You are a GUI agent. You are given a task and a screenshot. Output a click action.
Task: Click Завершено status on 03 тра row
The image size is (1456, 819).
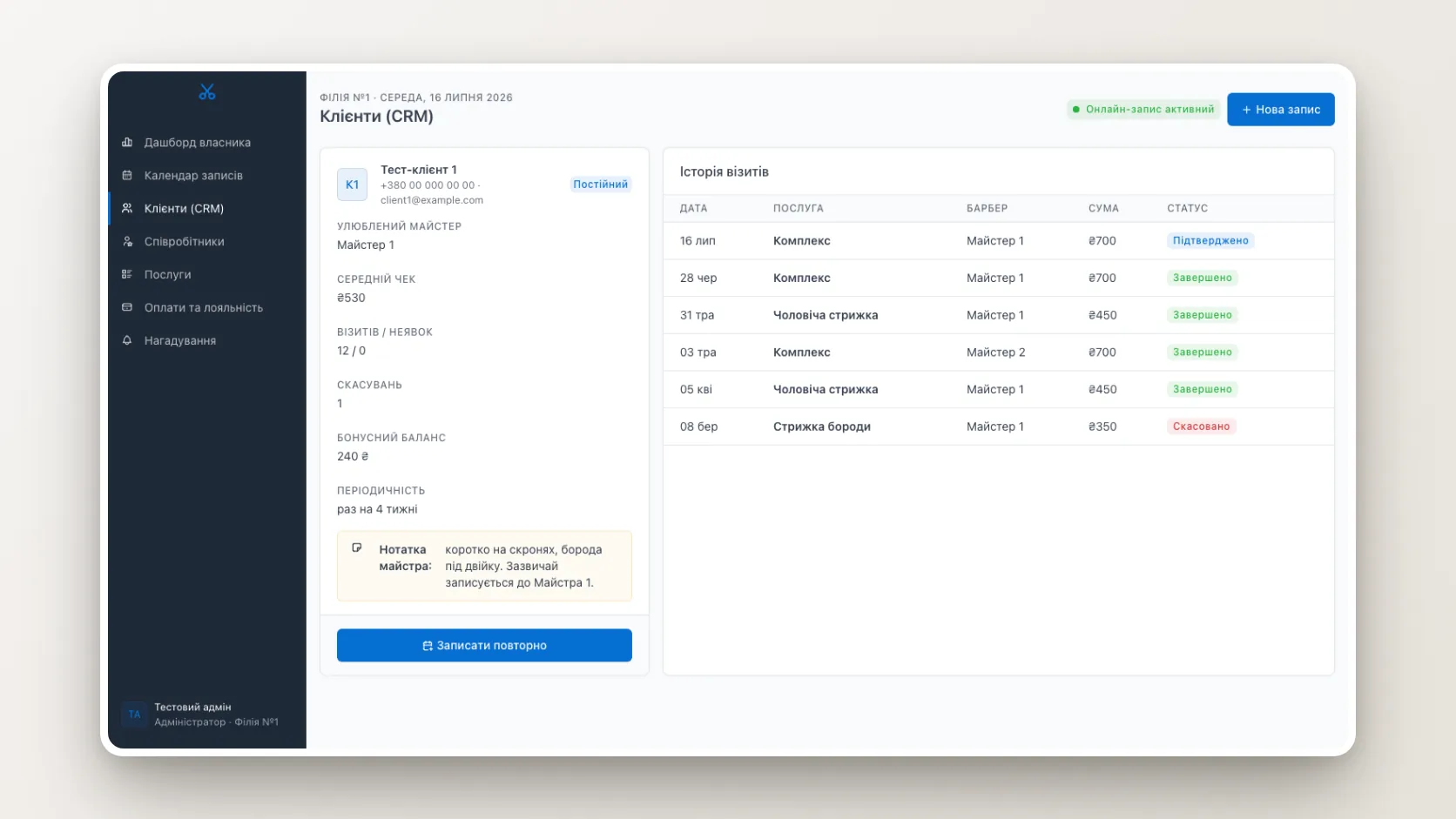coord(1202,352)
